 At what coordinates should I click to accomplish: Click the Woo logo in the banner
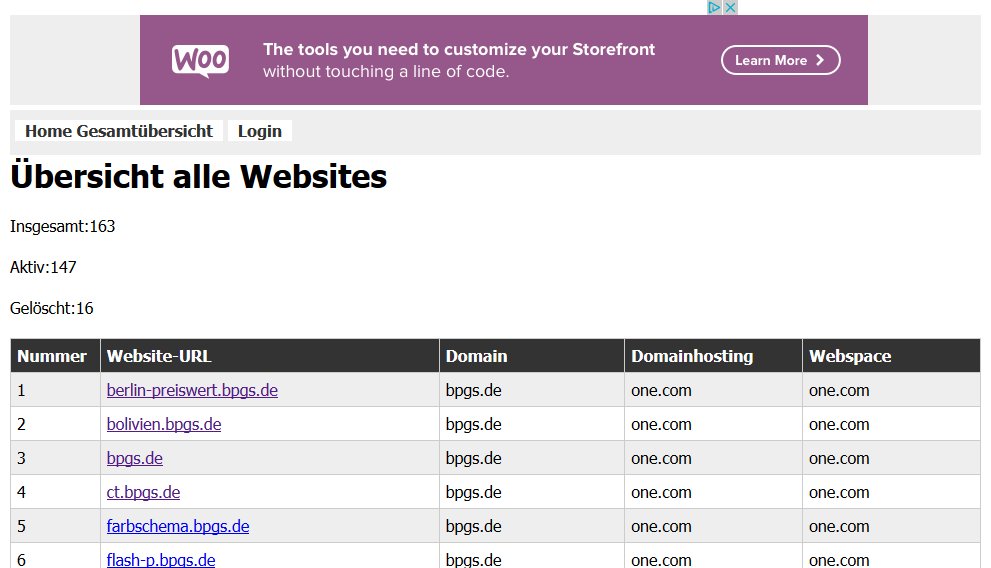pyautogui.click(x=200, y=60)
